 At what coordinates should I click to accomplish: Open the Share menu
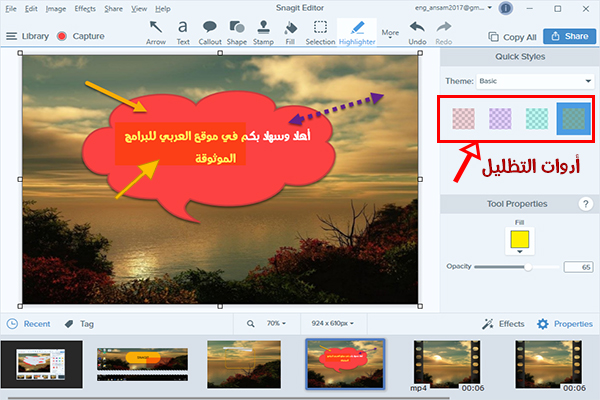(114, 9)
